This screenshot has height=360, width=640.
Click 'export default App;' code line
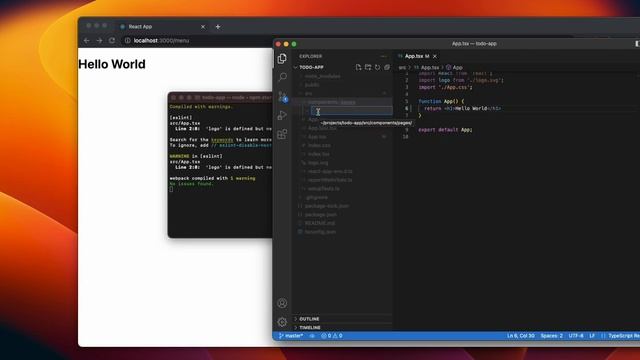click(x=445, y=130)
